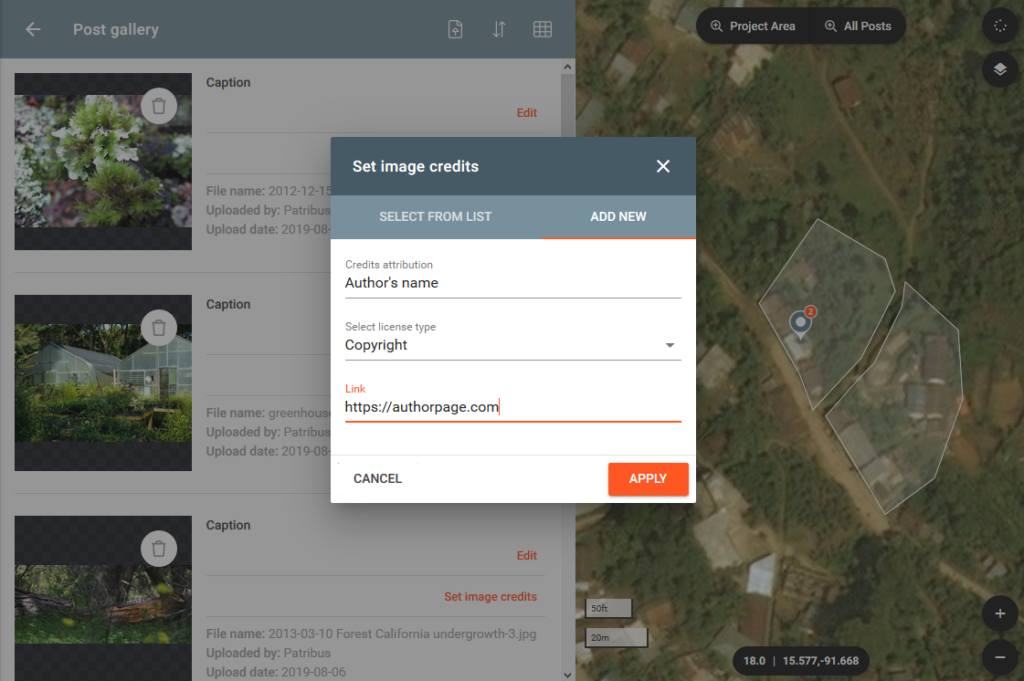
Task: Click the Link input field
Action: (513, 407)
